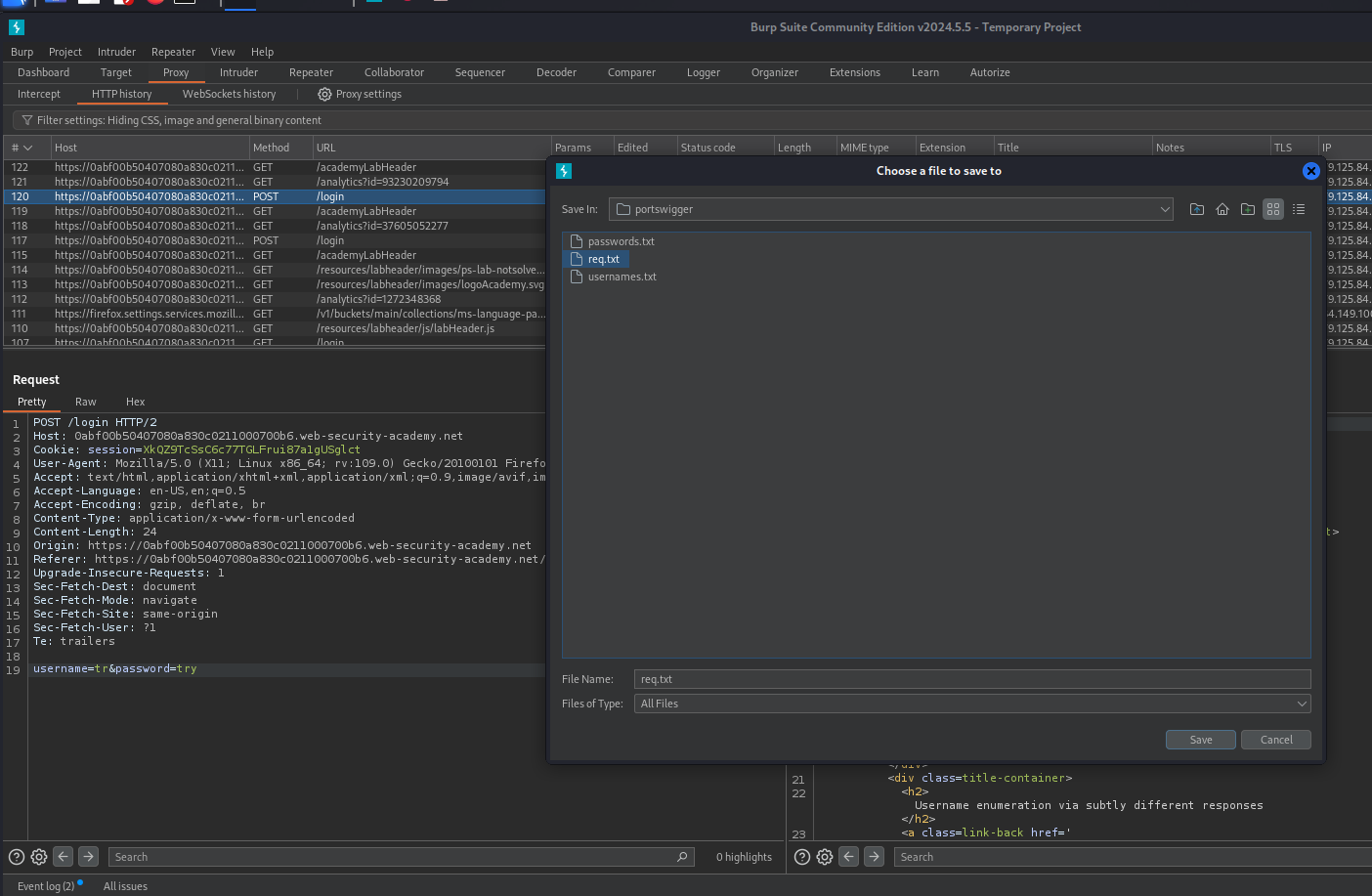Go to previous search match in request
The height and width of the screenshot is (896, 1372).
[x=64, y=857]
